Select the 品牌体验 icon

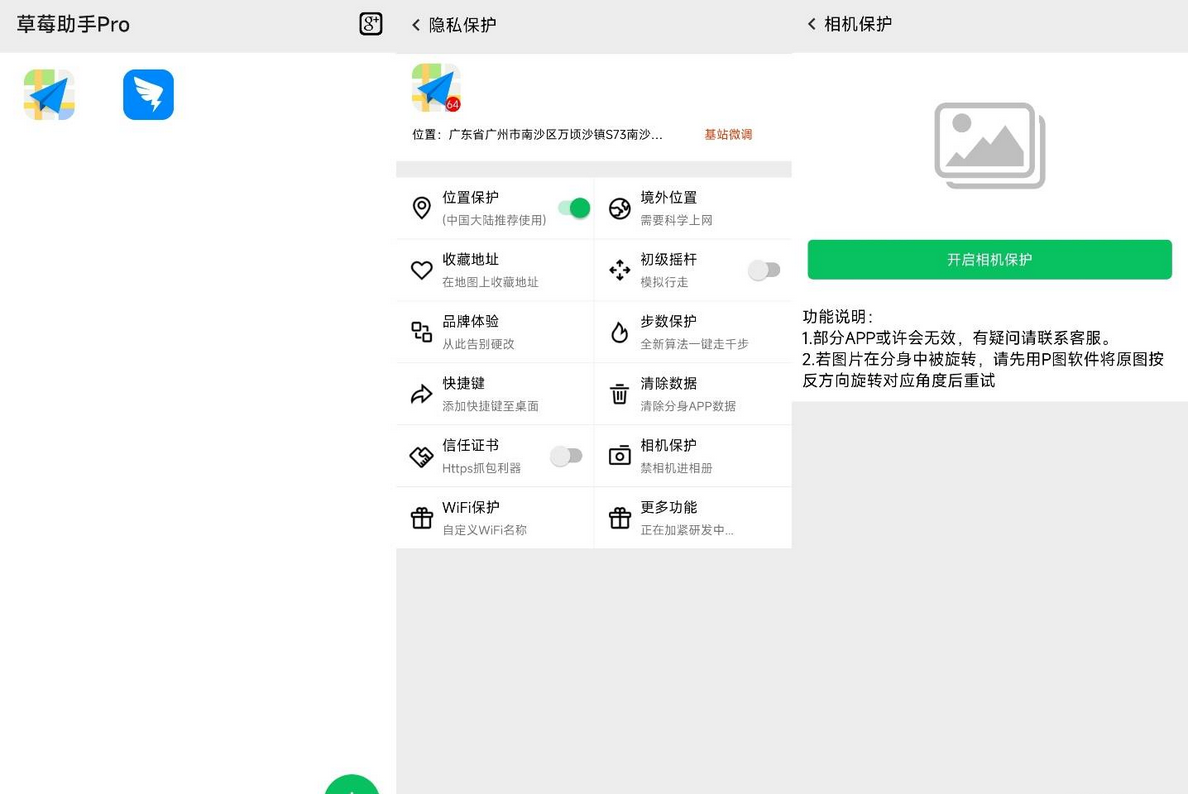point(421,331)
